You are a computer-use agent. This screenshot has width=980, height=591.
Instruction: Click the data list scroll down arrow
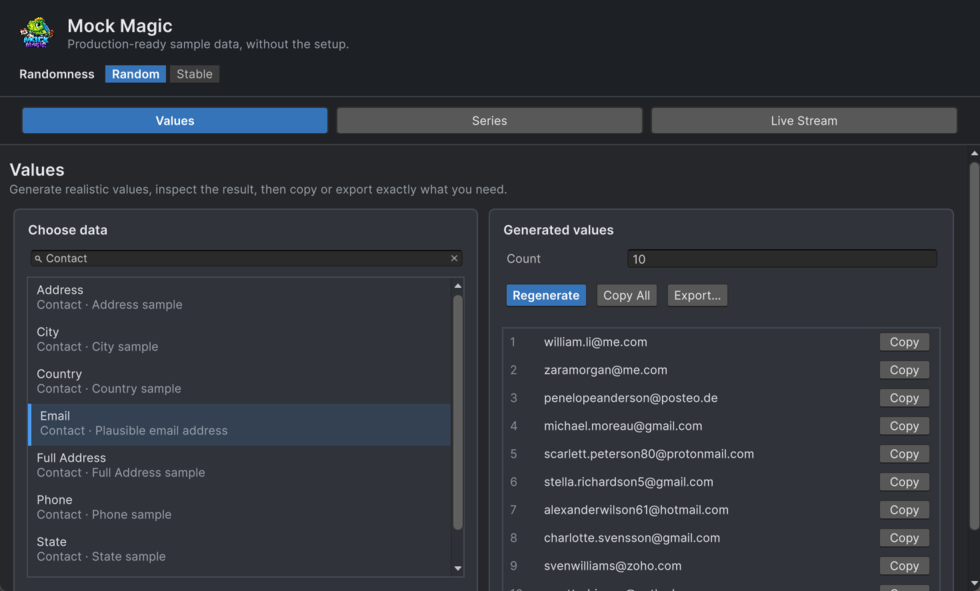[x=458, y=569]
